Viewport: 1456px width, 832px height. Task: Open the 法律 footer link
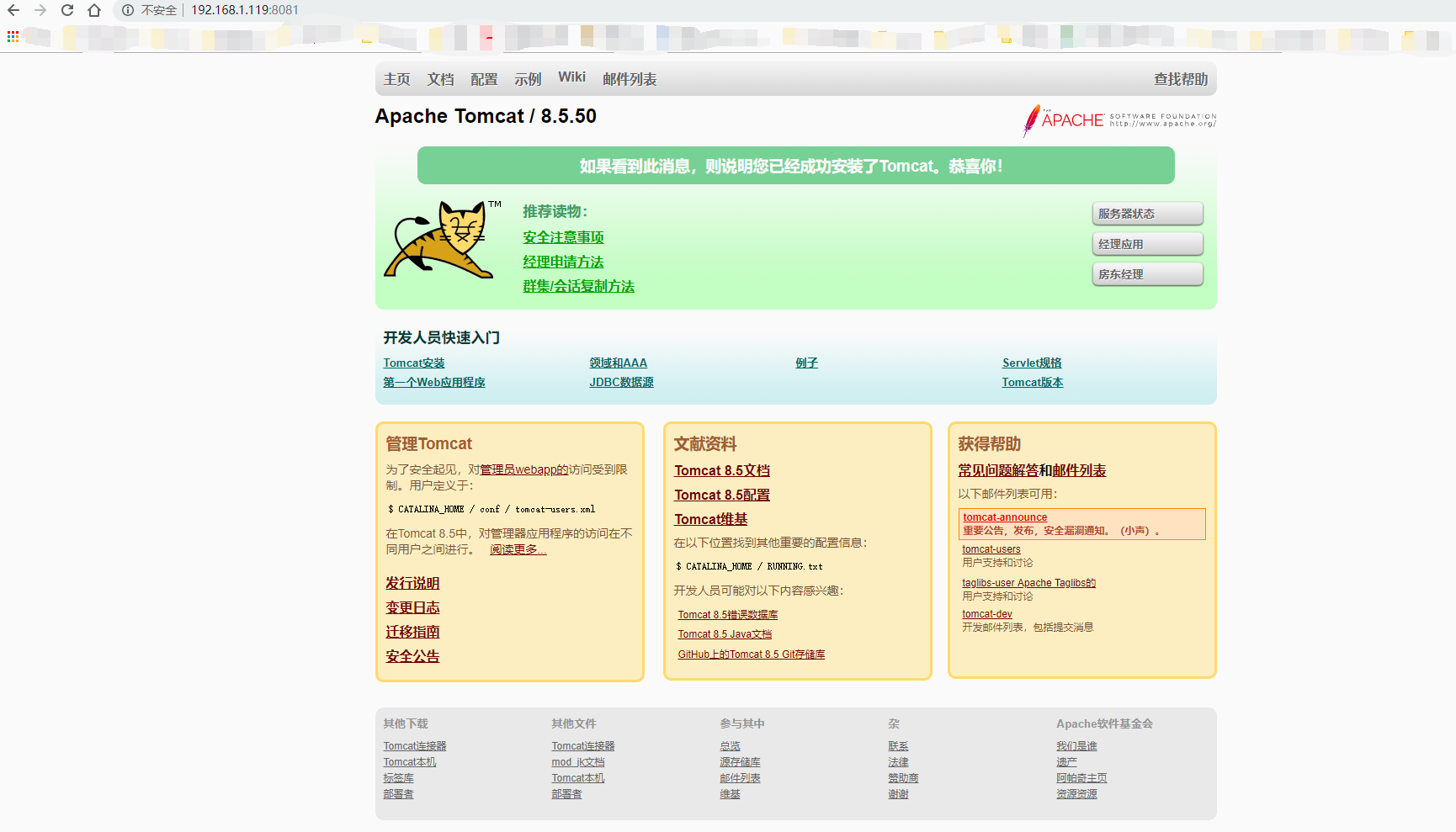tap(898, 762)
